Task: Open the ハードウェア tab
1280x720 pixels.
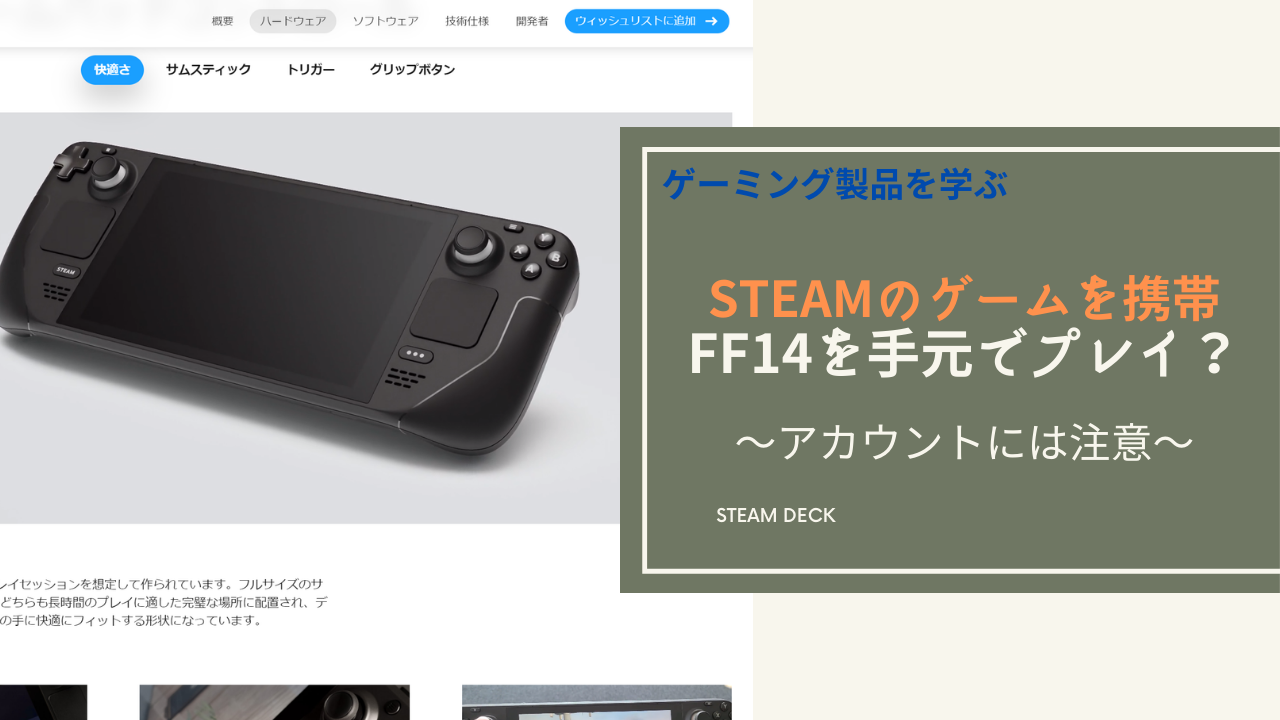Action: [293, 21]
